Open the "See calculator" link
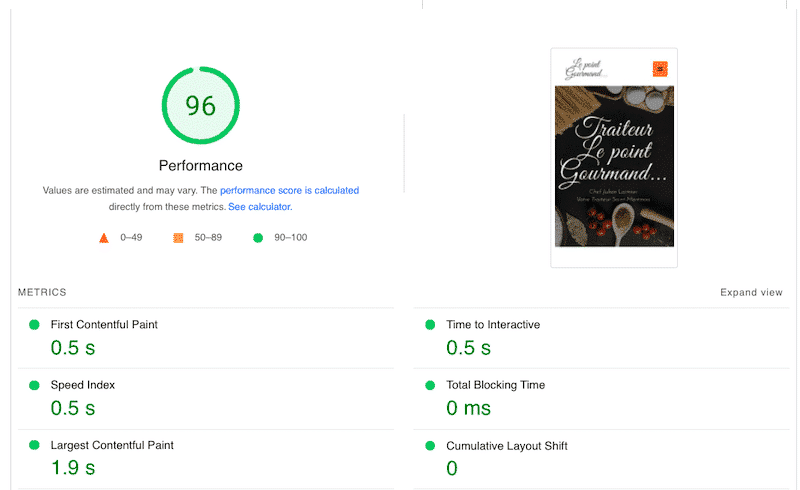Viewport: 800px width, 490px height. point(259,207)
